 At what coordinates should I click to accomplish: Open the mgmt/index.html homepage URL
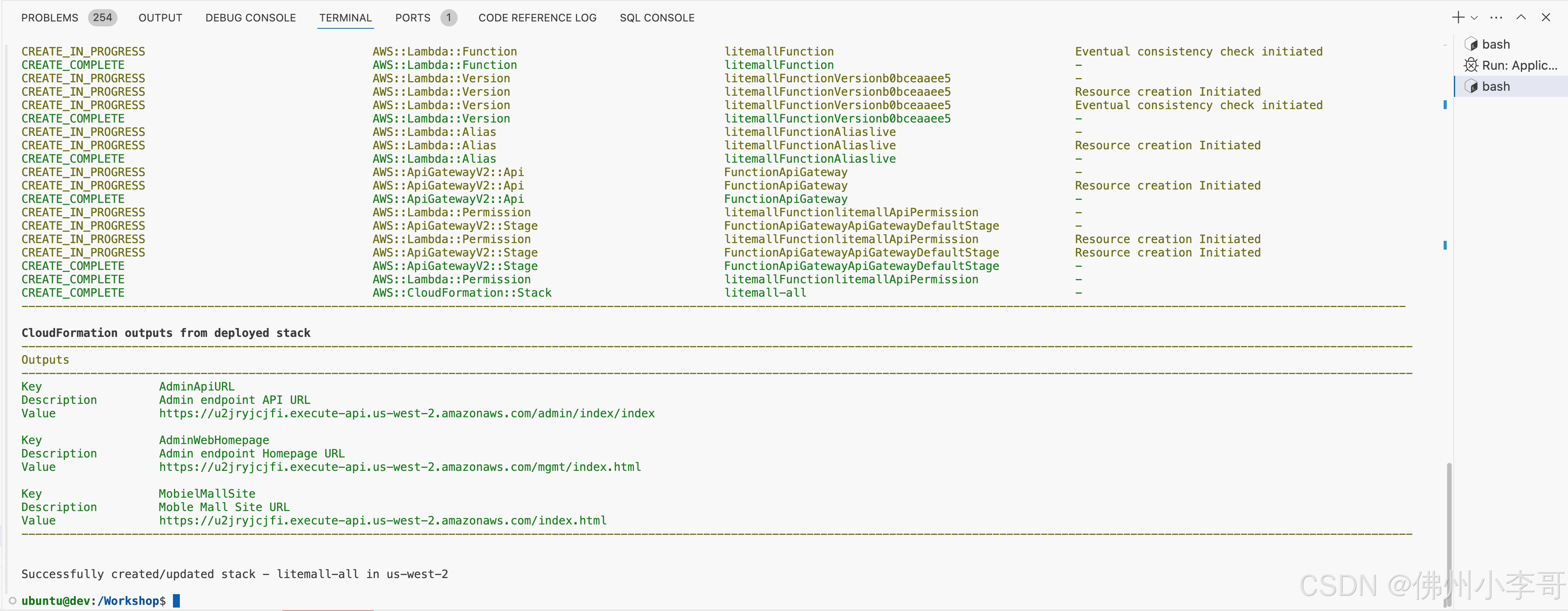[x=400, y=467]
